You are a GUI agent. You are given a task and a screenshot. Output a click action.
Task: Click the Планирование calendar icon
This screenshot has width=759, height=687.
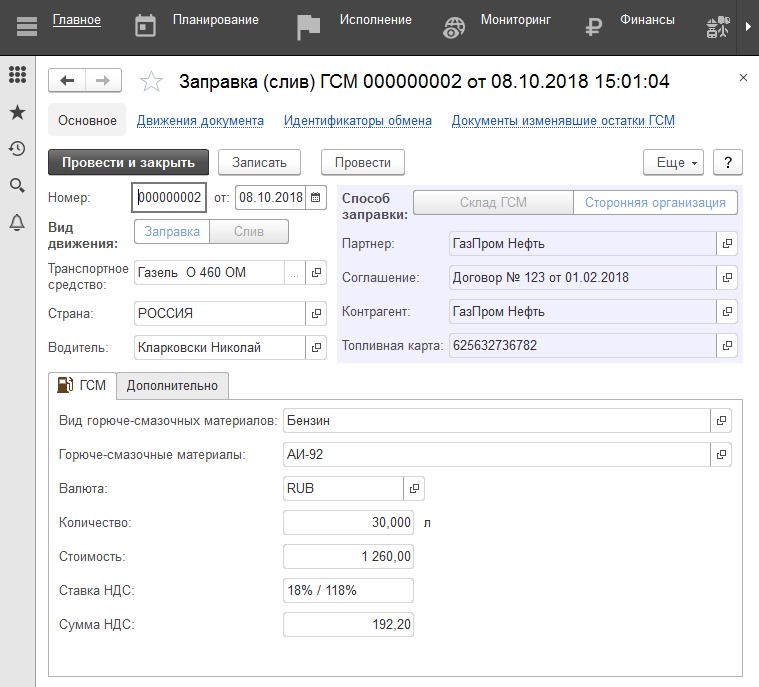(145, 26)
